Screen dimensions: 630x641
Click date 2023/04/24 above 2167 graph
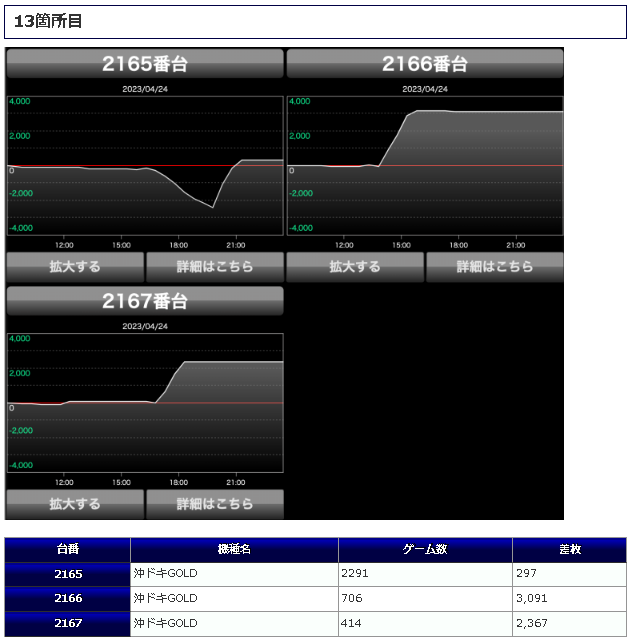tap(145, 326)
